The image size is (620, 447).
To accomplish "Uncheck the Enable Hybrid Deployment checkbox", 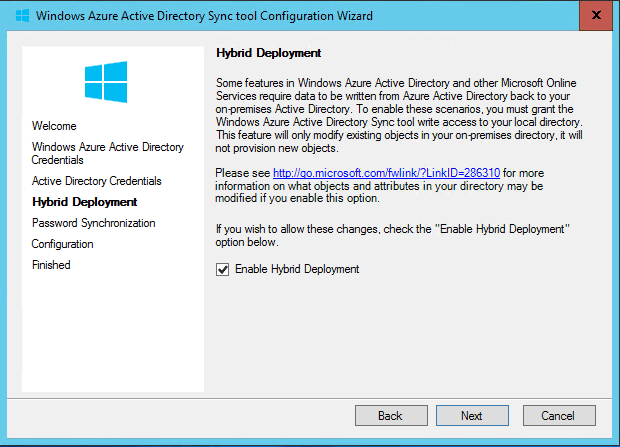I will [x=222, y=270].
